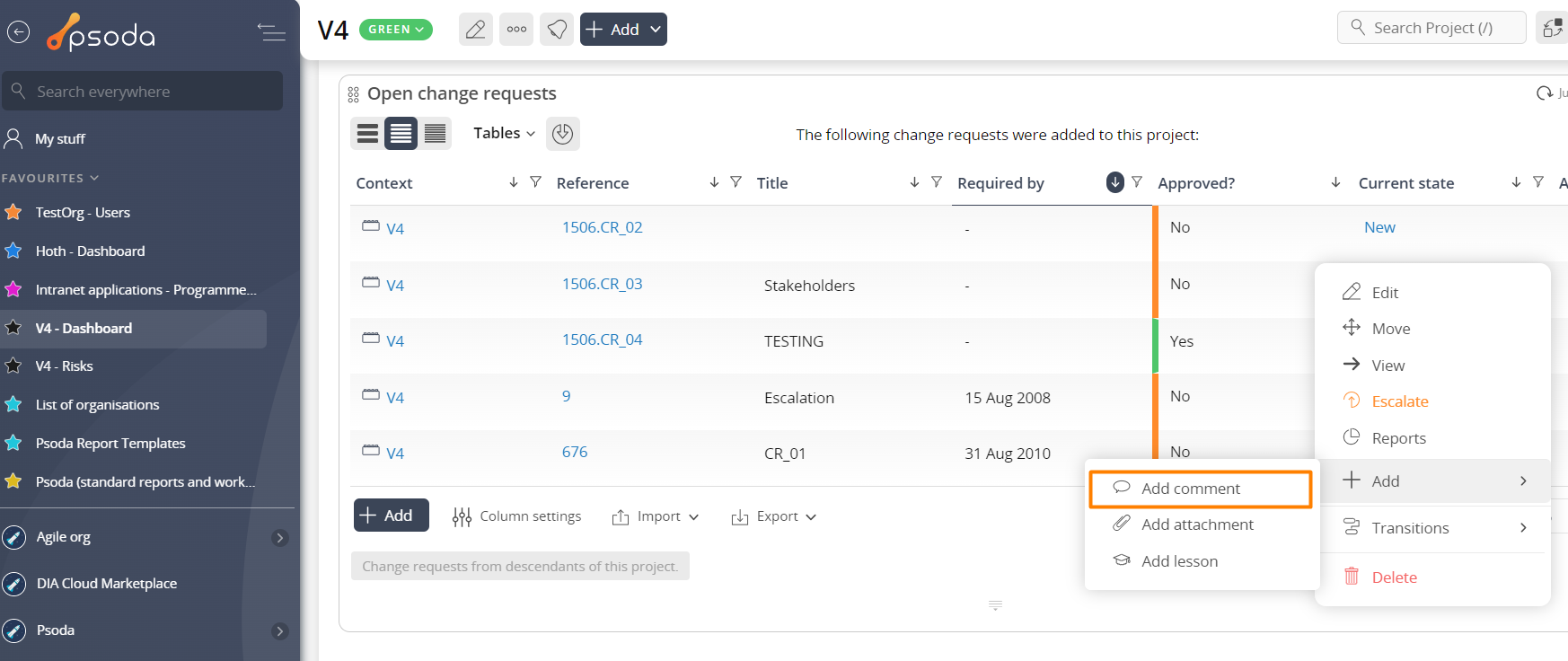Screen dimensions: 1568x661
Task: Collapse the sidebar menu icon
Action: coord(271,32)
